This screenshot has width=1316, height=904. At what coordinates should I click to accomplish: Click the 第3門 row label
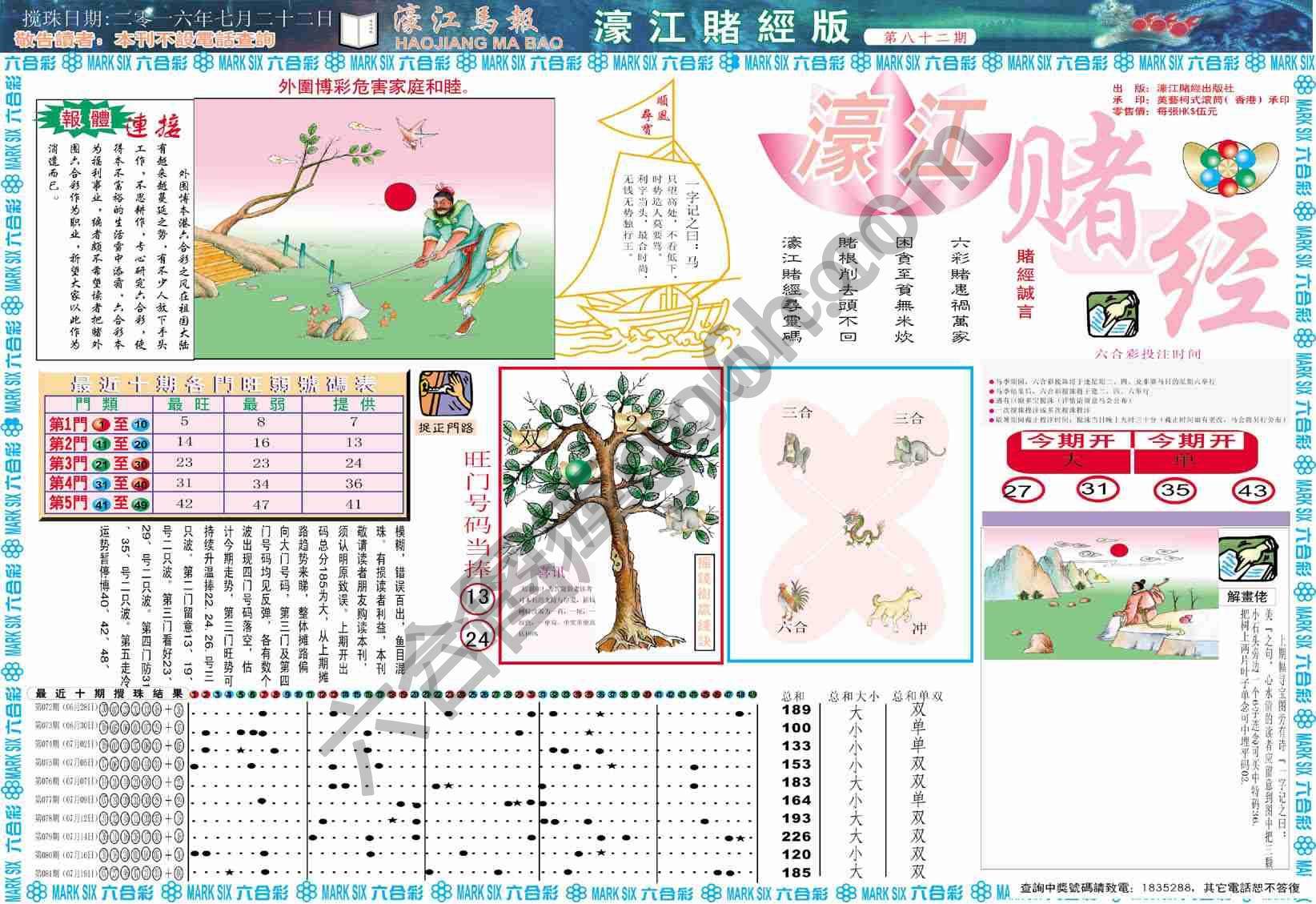[x=99, y=464]
